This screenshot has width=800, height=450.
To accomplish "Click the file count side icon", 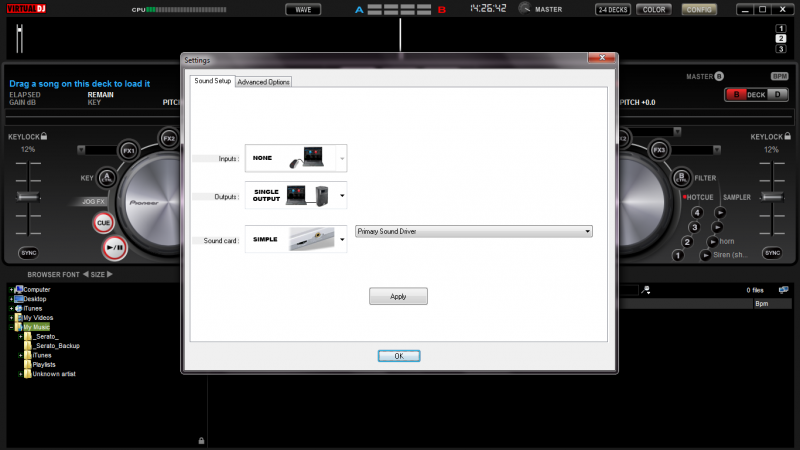I will tap(784, 290).
